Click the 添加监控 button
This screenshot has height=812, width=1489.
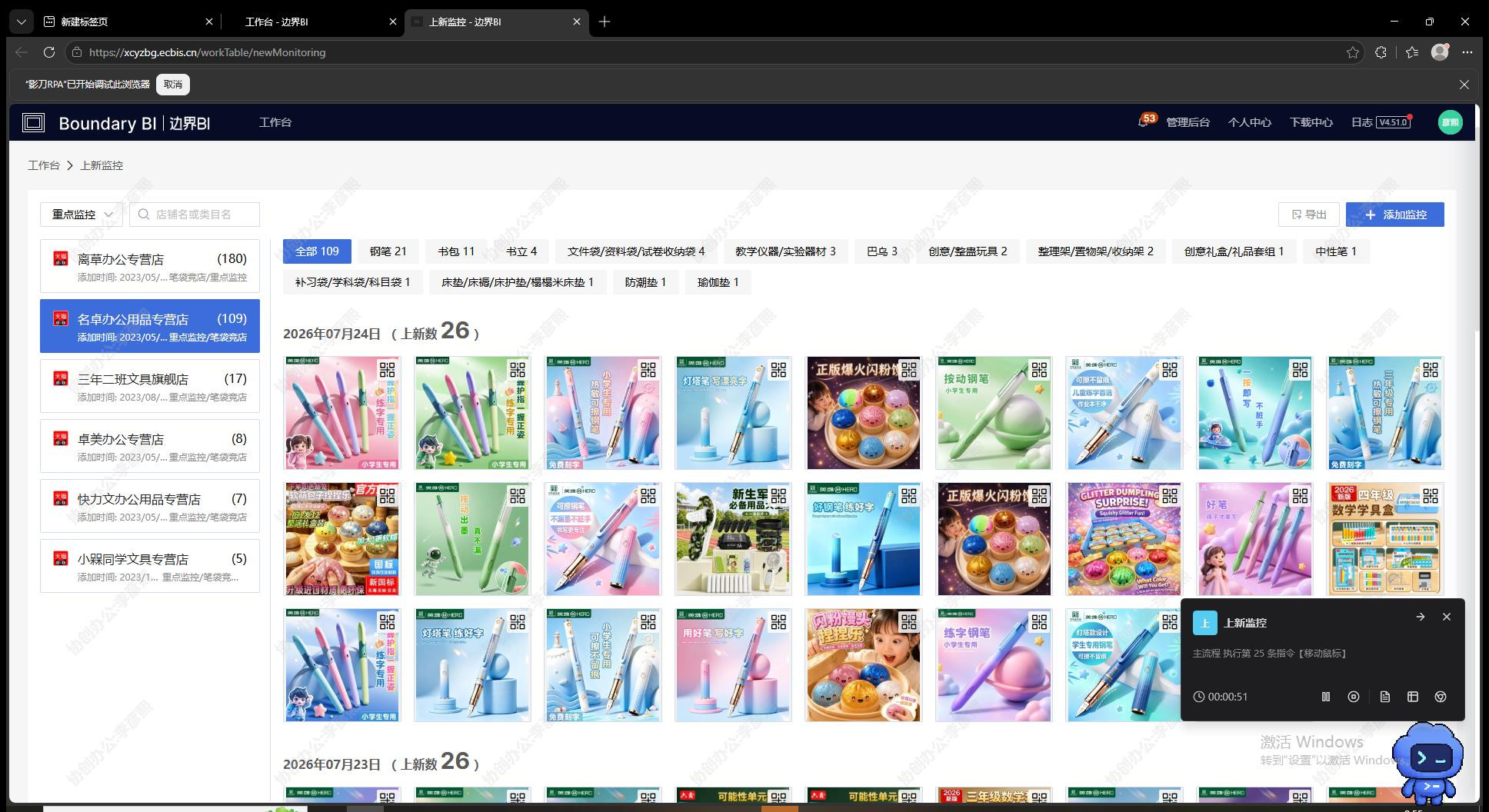tap(1395, 215)
